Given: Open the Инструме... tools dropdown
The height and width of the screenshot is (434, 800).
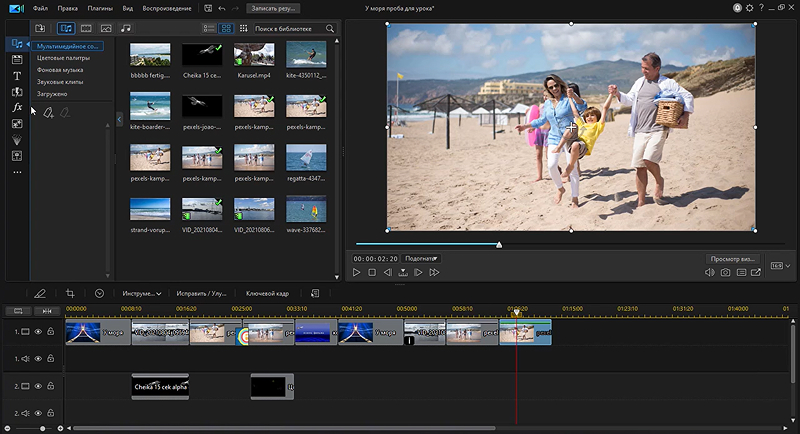Looking at the screenshot, I should (141, 293).
